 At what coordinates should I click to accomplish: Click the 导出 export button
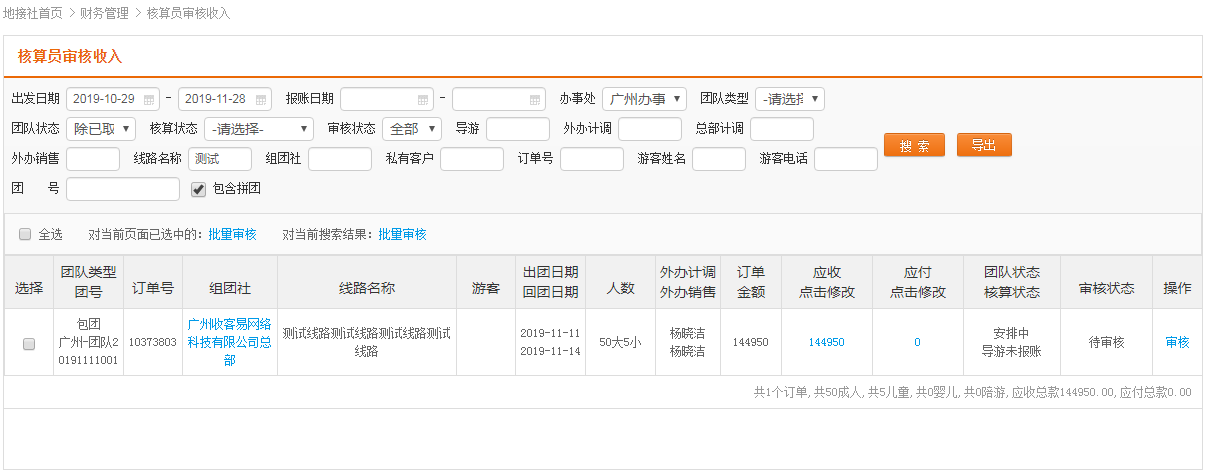[x=984, y=145]
